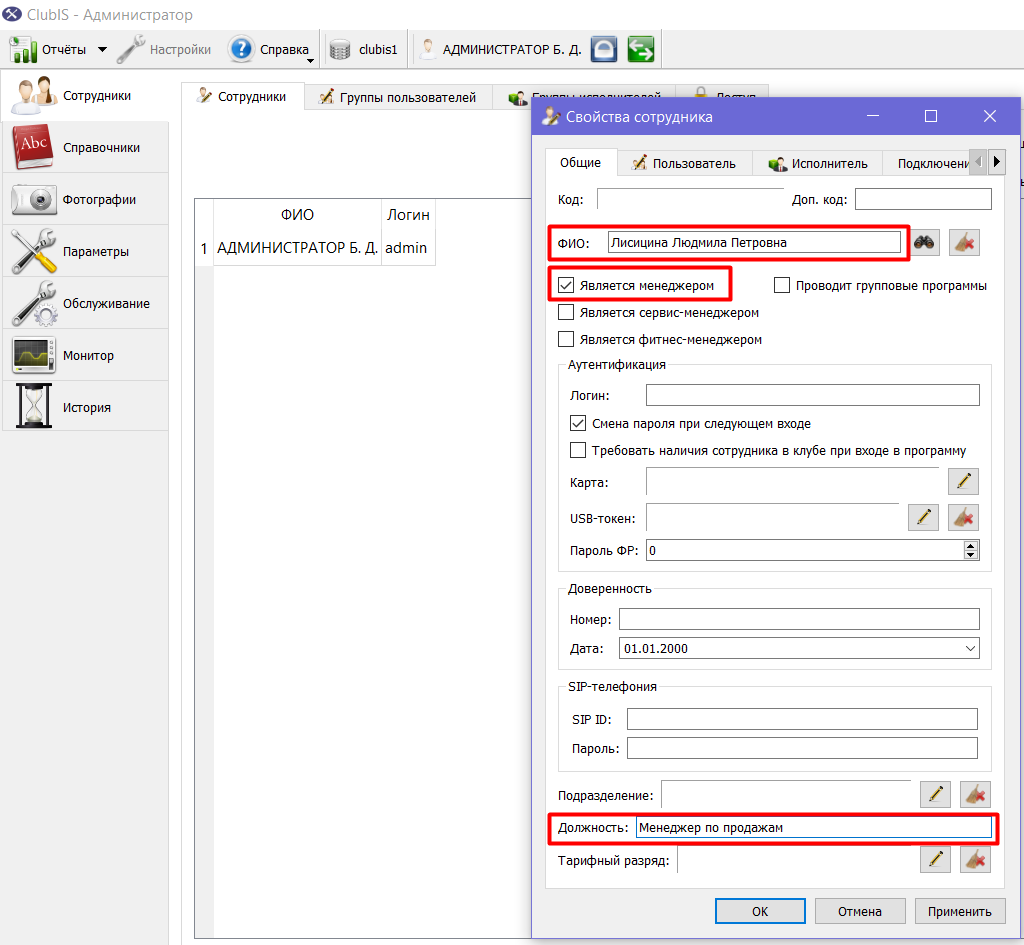Click the pencil edit icon for Карта
This screenshot has height=945, width=1024.
(963, 481)
